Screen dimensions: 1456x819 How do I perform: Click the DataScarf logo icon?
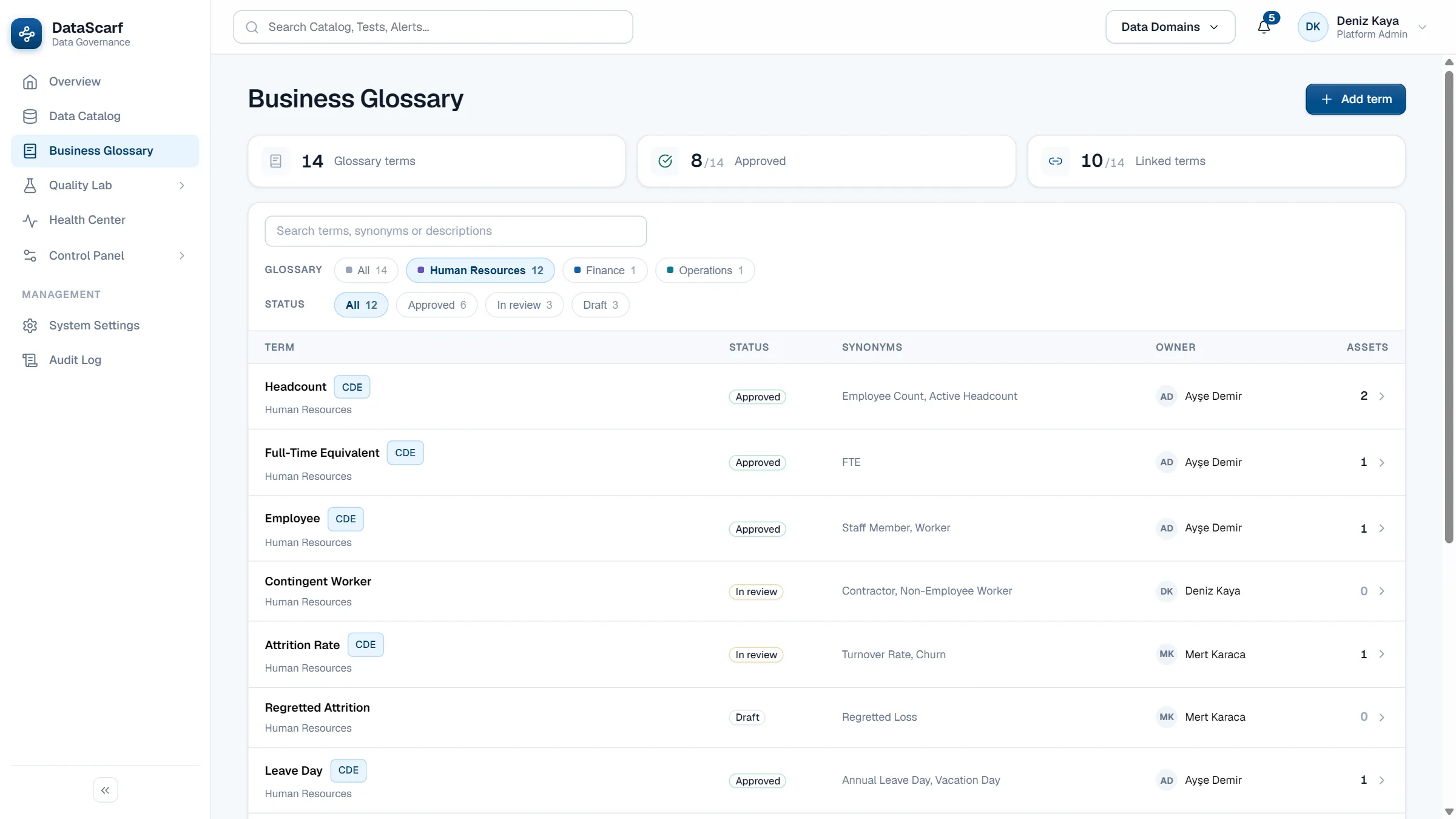pyautogui.click(x=27, y=33)
